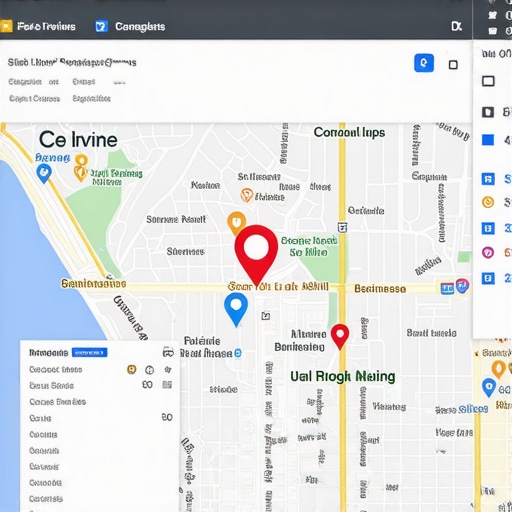The width and height of the screenshot is (512, 512).
Task: Click the search header text in the top white bar
Action: pos(72,62)
